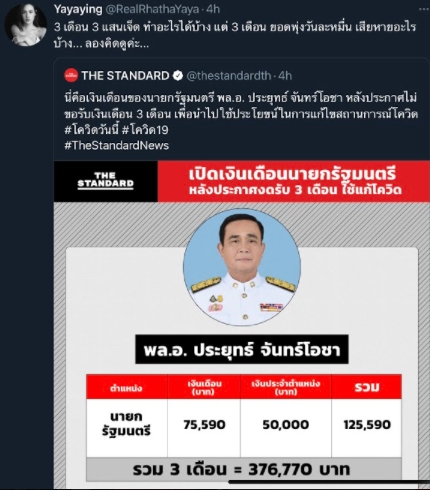Tap THE STANDARD round red avatar

(71, 76)
